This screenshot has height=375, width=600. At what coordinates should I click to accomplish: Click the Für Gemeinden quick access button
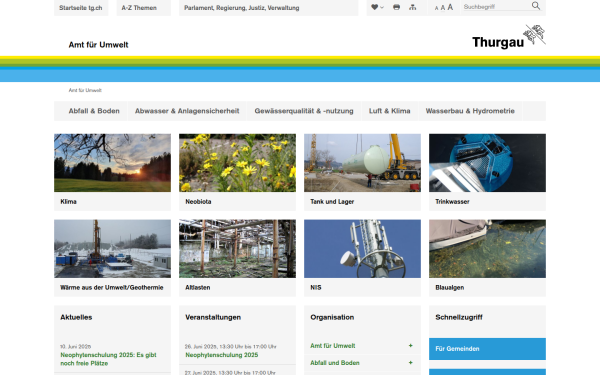[x=487, y=349]
